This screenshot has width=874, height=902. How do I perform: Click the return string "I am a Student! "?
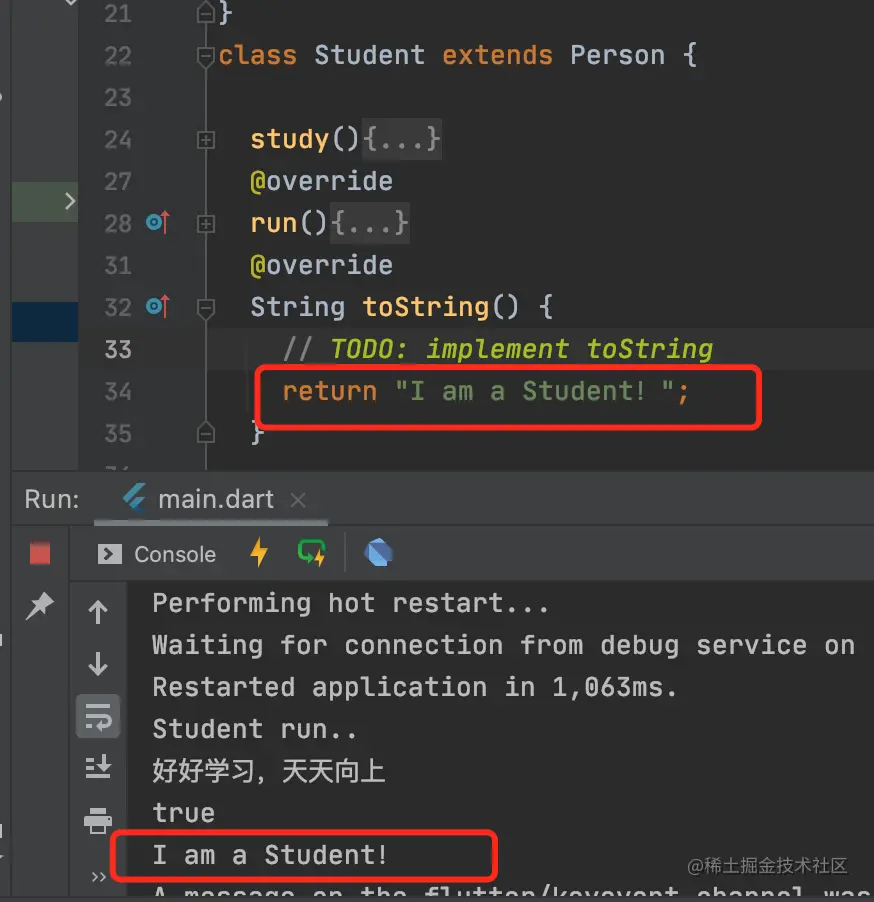pyautogui.click(x=534, y=391)
